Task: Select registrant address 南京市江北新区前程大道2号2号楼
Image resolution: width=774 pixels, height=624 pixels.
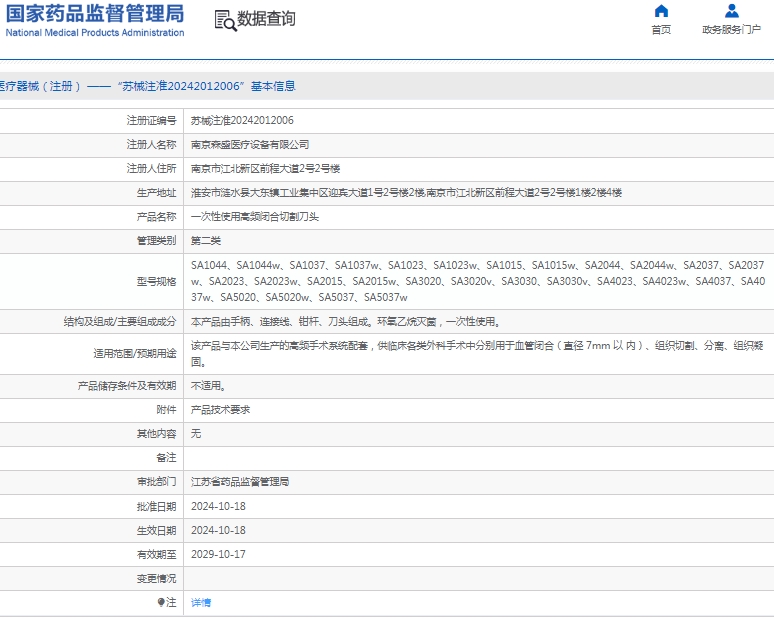Action: (266, 169)
